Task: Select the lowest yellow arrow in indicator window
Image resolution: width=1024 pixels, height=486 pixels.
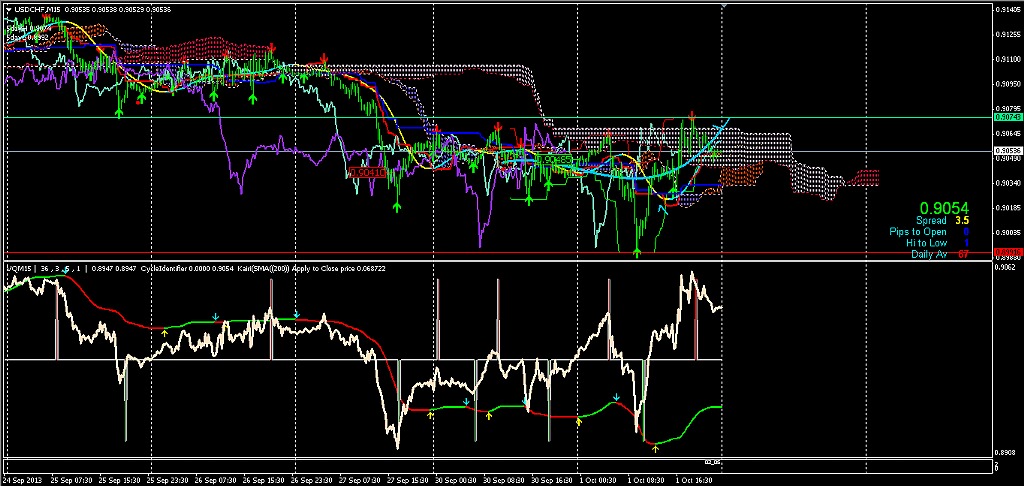Action: point(655,449)
